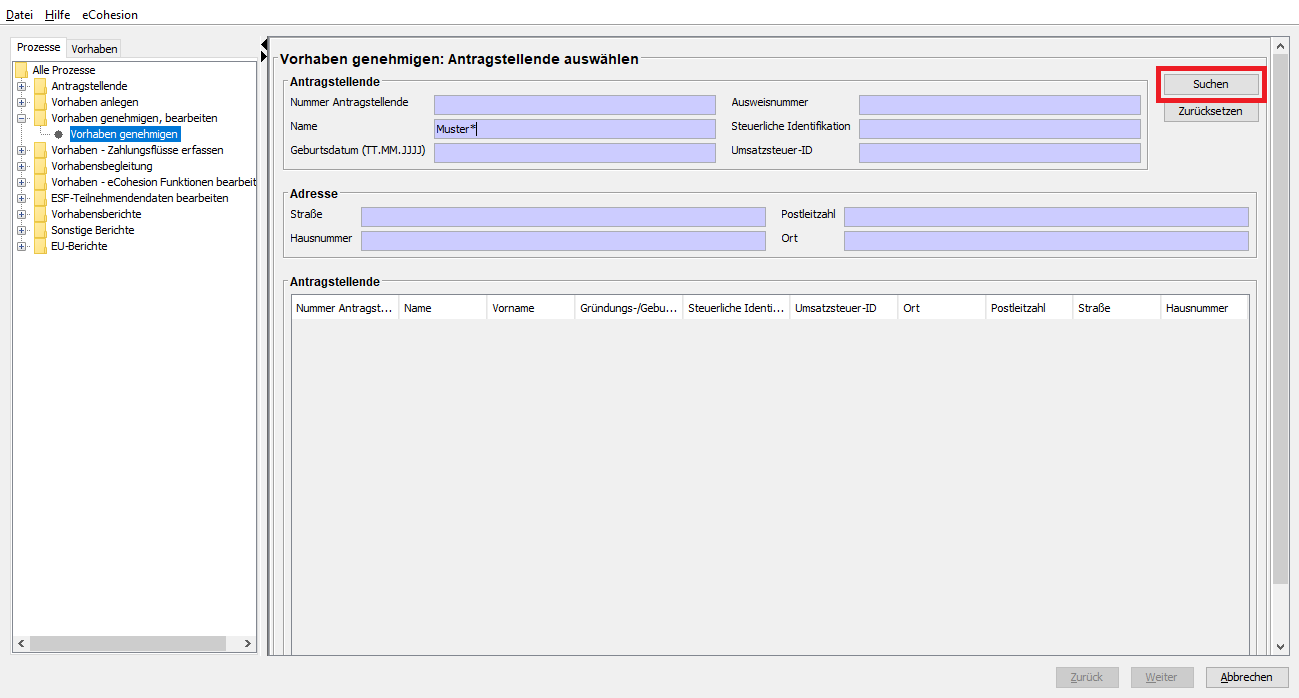The image size is (1299, 698).
Task: Expand the EU-Berichte tree node
Action: (x=22, y=246)
